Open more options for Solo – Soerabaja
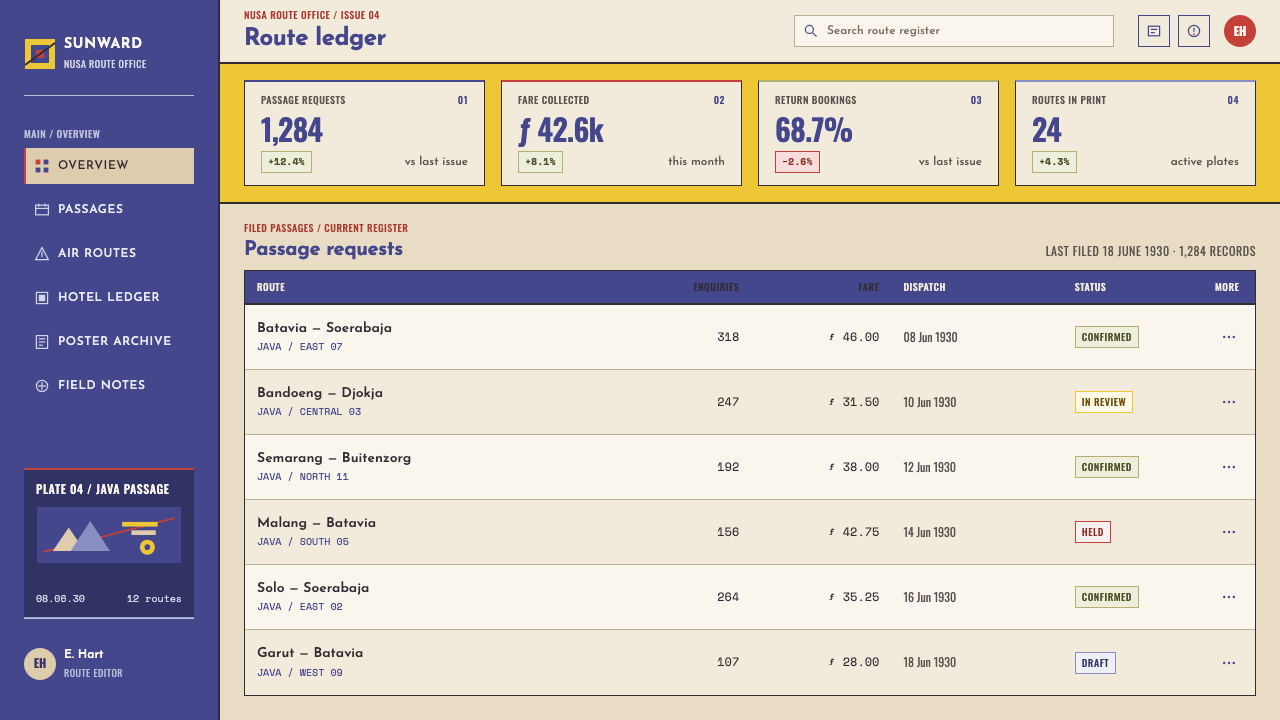 1229,597
